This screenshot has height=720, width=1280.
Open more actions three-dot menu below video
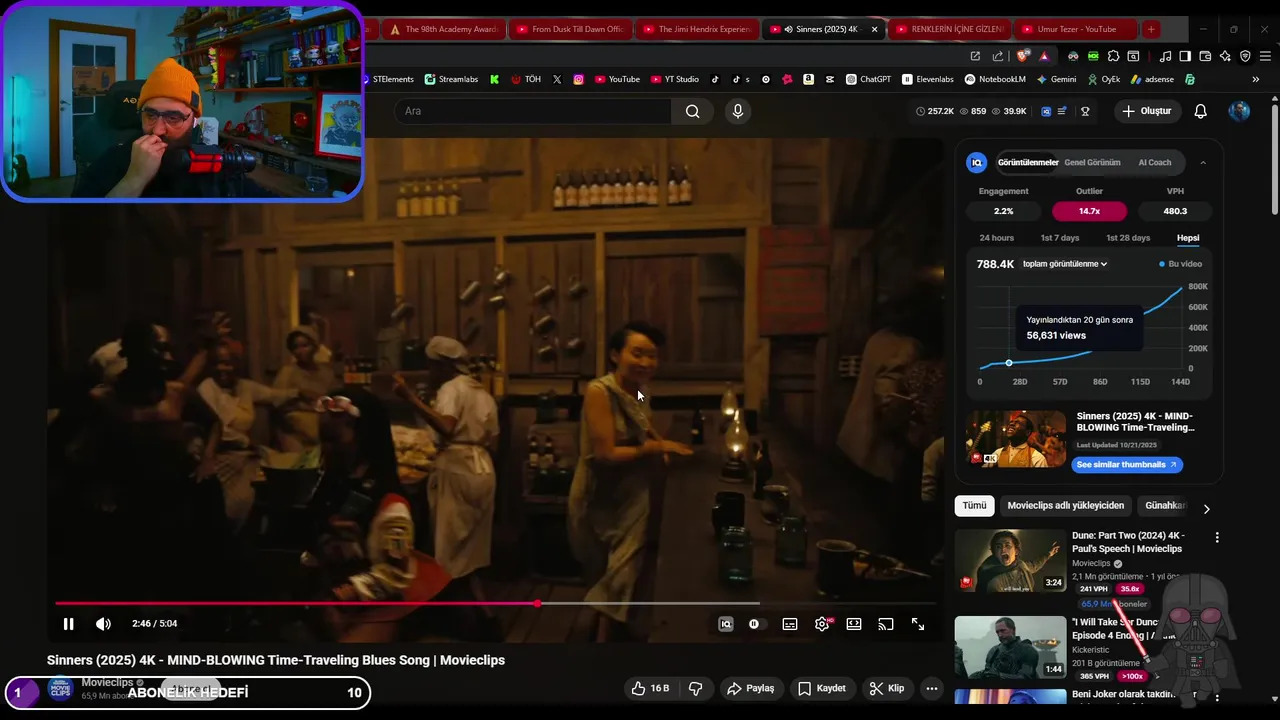tap(932, 688)
